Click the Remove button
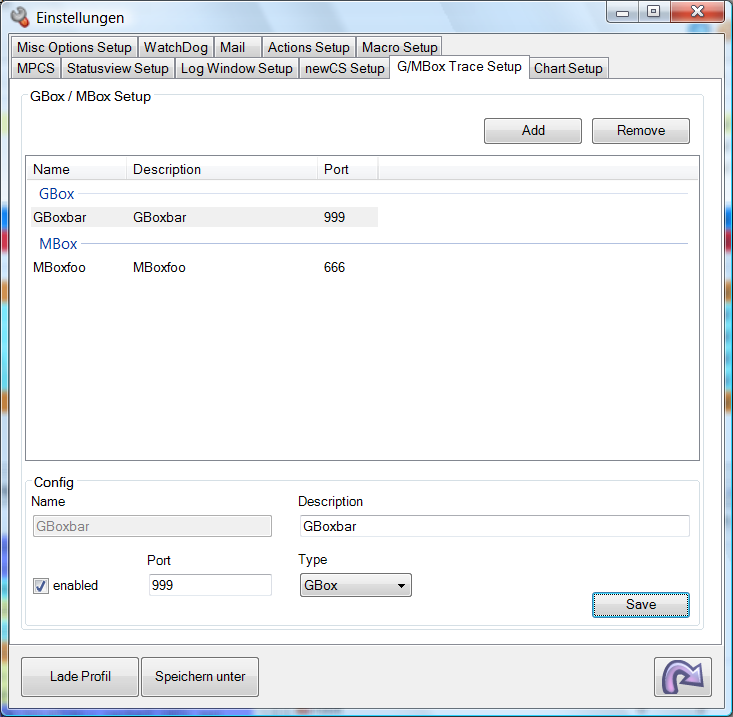This screenshot has width=733, height=717. coord(640,131)
